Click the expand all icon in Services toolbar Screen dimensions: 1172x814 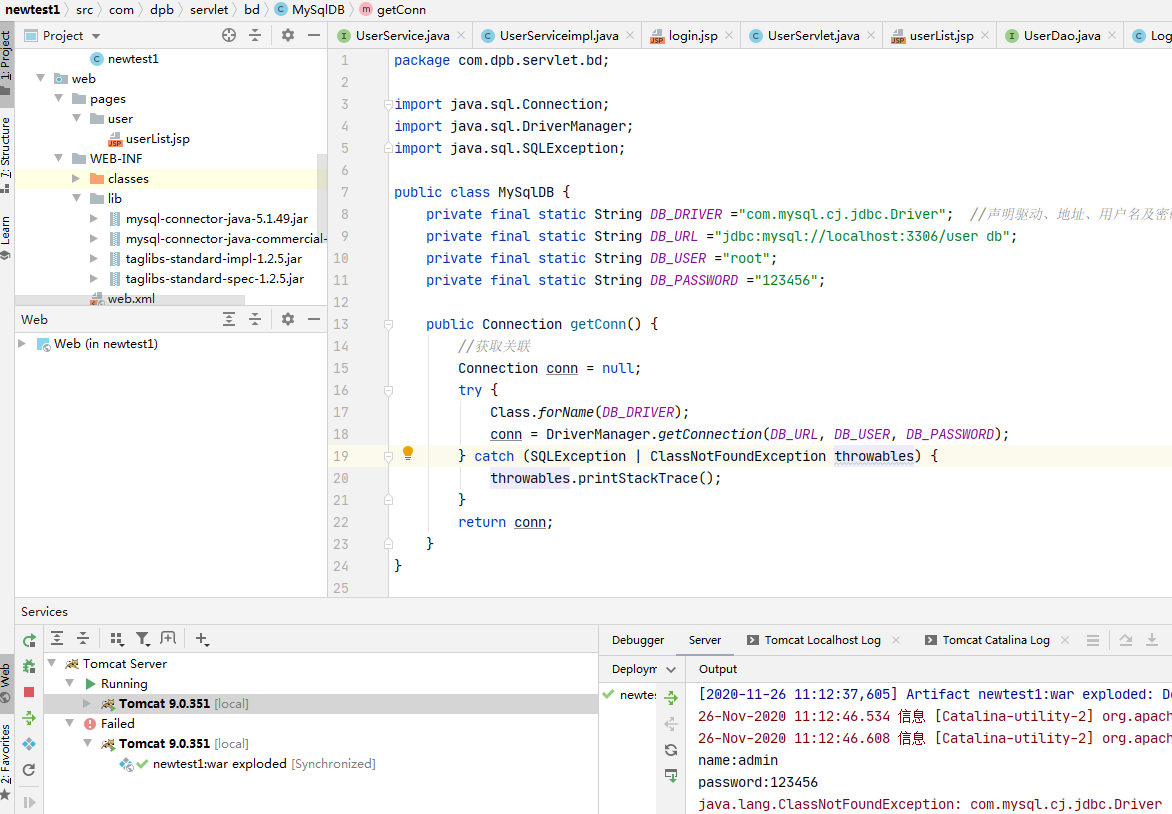pos(57,639)
